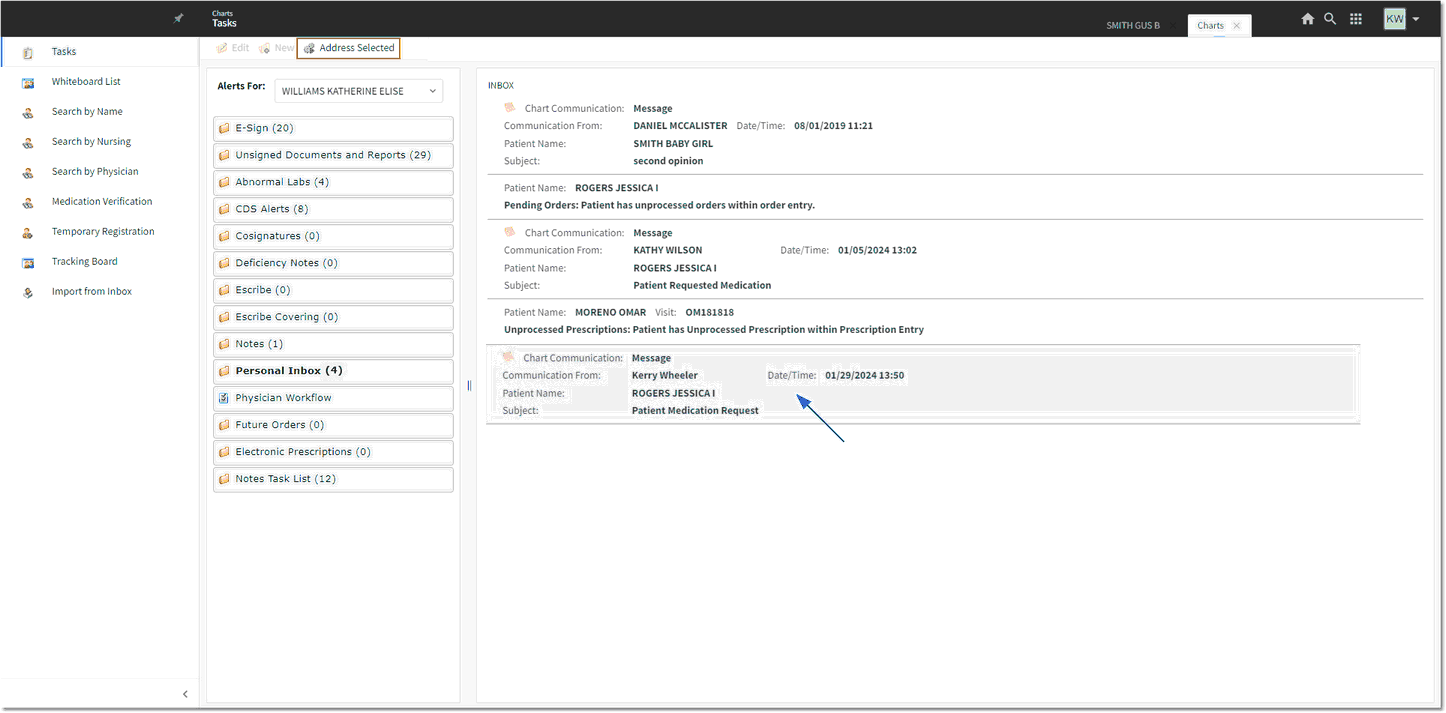Open the Alerts For dropdown
This screenshot has height=713, width=1446.
[x=358, y=91]
